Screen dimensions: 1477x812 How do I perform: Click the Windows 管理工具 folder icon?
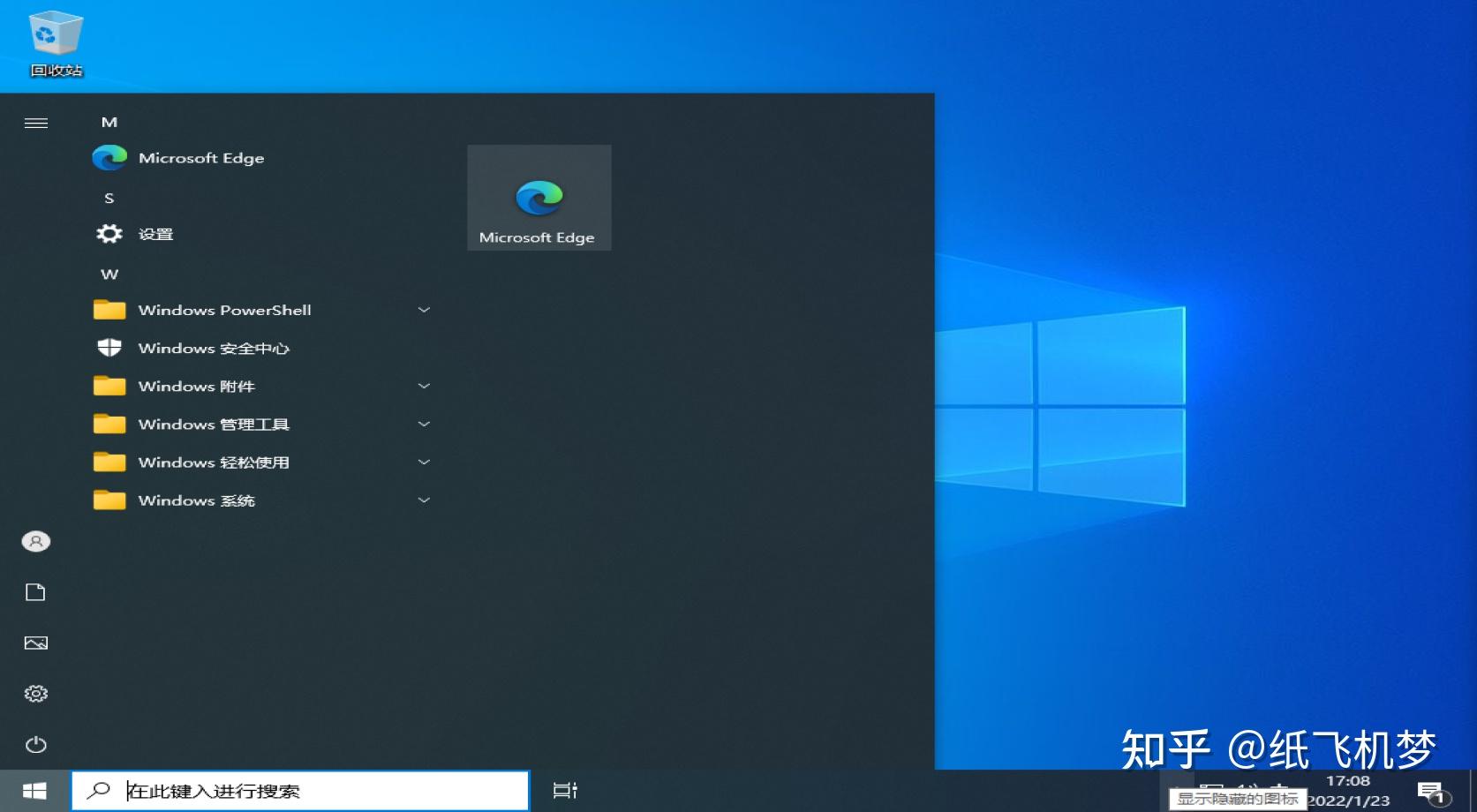[109, 424]
